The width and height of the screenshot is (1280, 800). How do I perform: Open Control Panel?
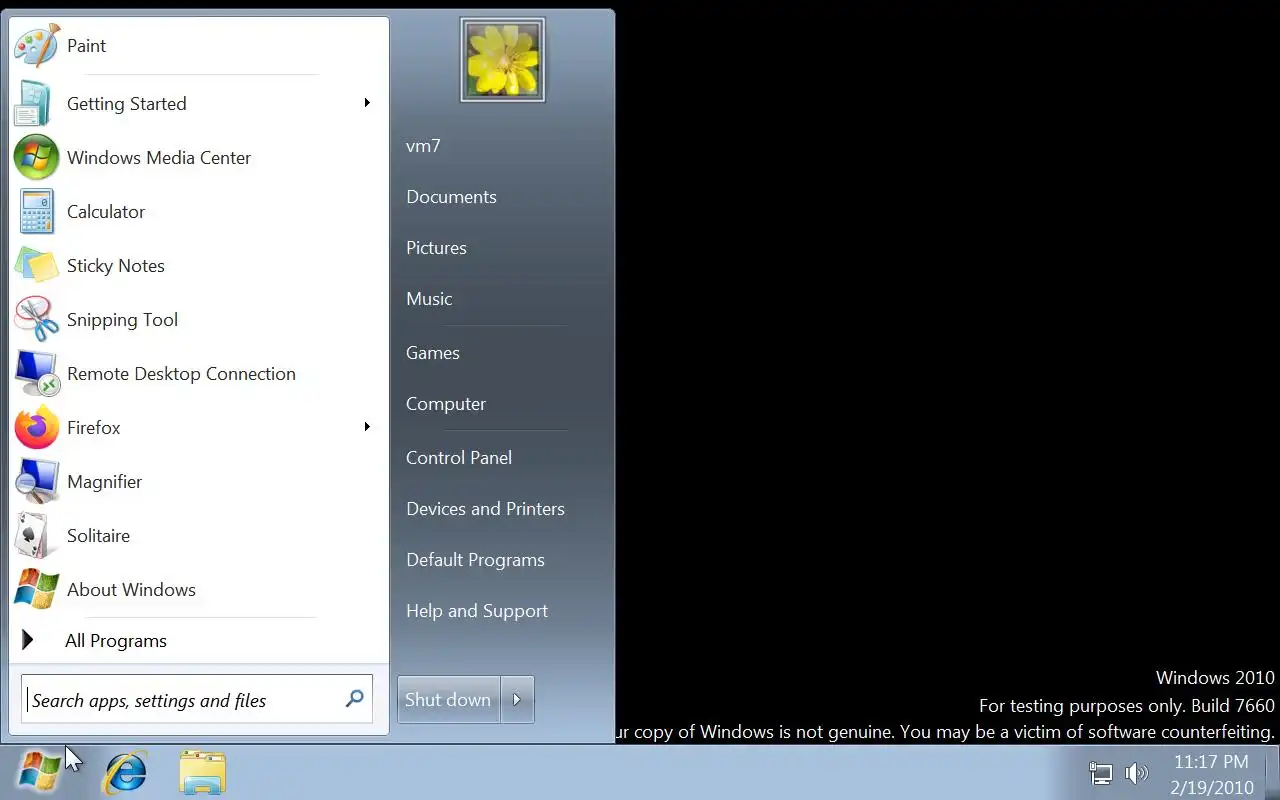click(x=459, y=458)
